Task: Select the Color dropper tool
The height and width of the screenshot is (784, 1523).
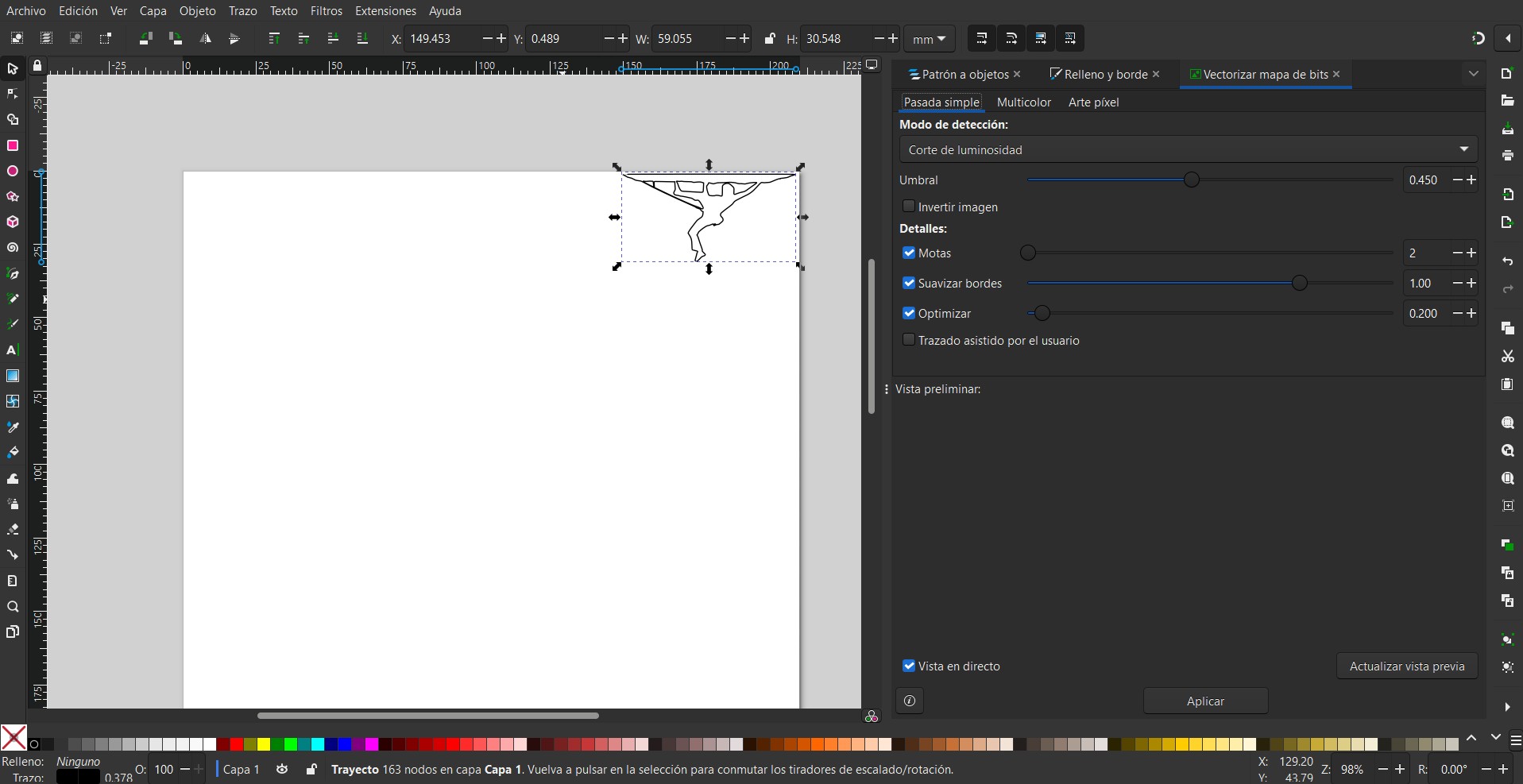Action: coord(13,427)
